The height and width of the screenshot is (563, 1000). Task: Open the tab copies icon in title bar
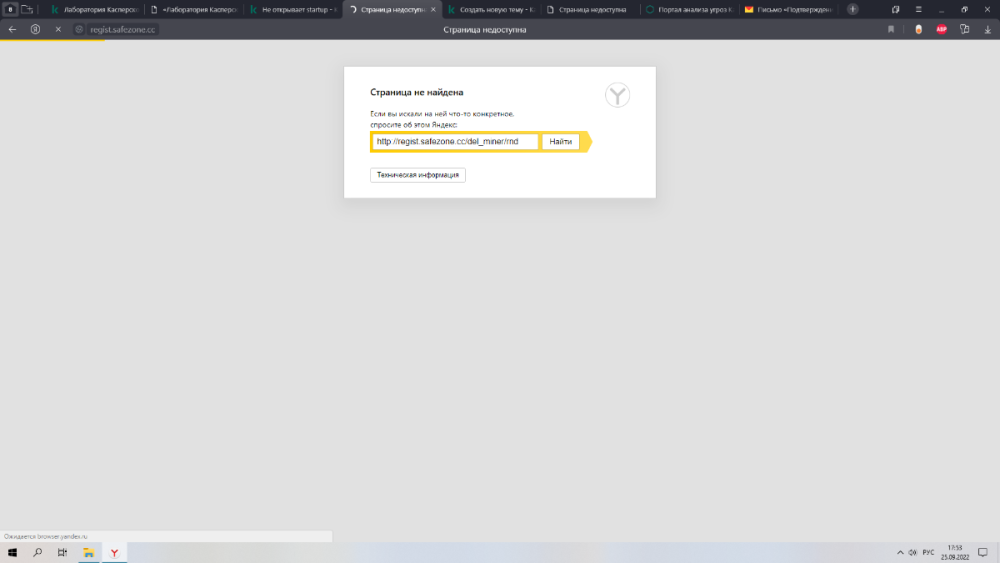(895, 10)
